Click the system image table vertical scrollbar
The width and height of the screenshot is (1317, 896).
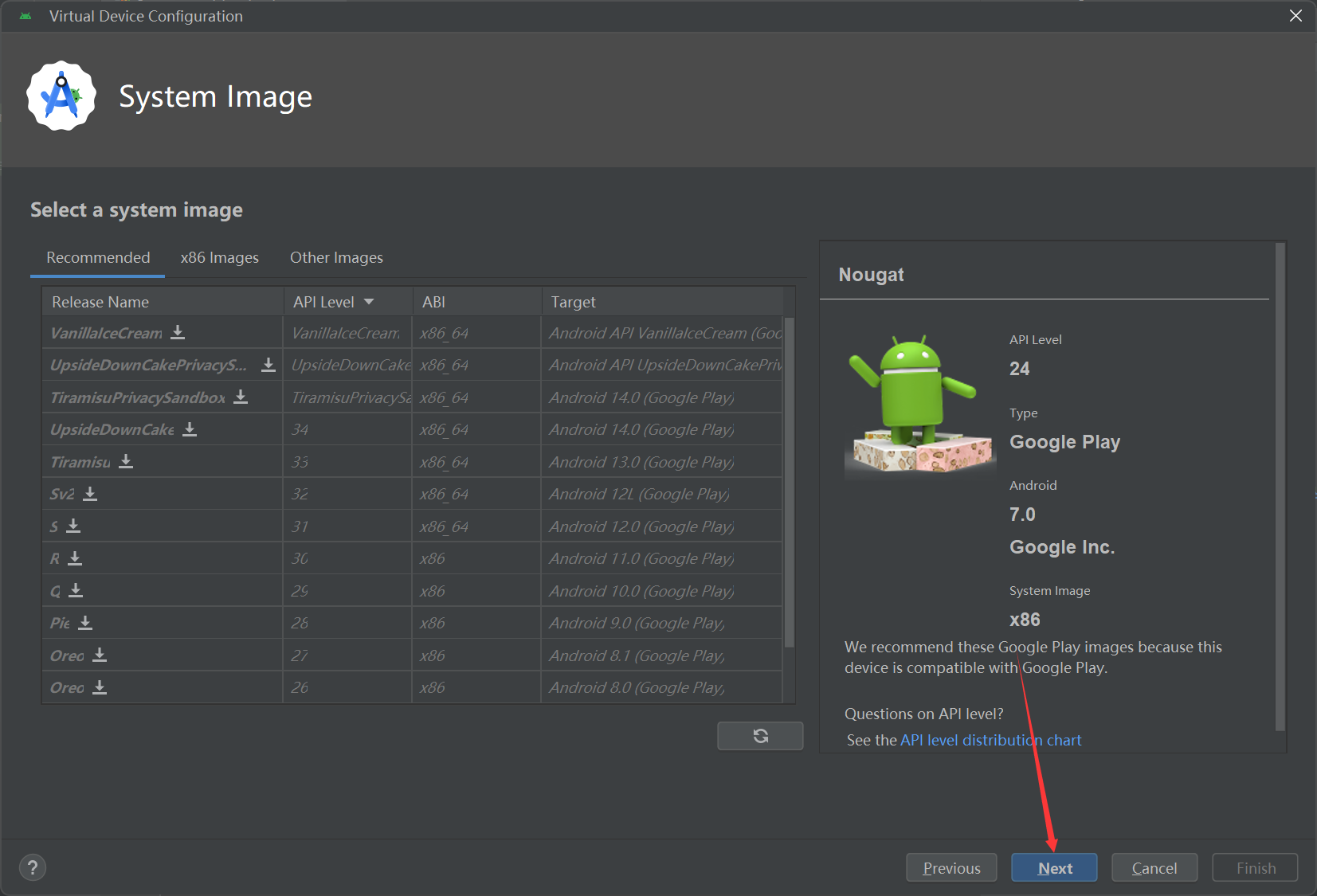coord(789,481)
